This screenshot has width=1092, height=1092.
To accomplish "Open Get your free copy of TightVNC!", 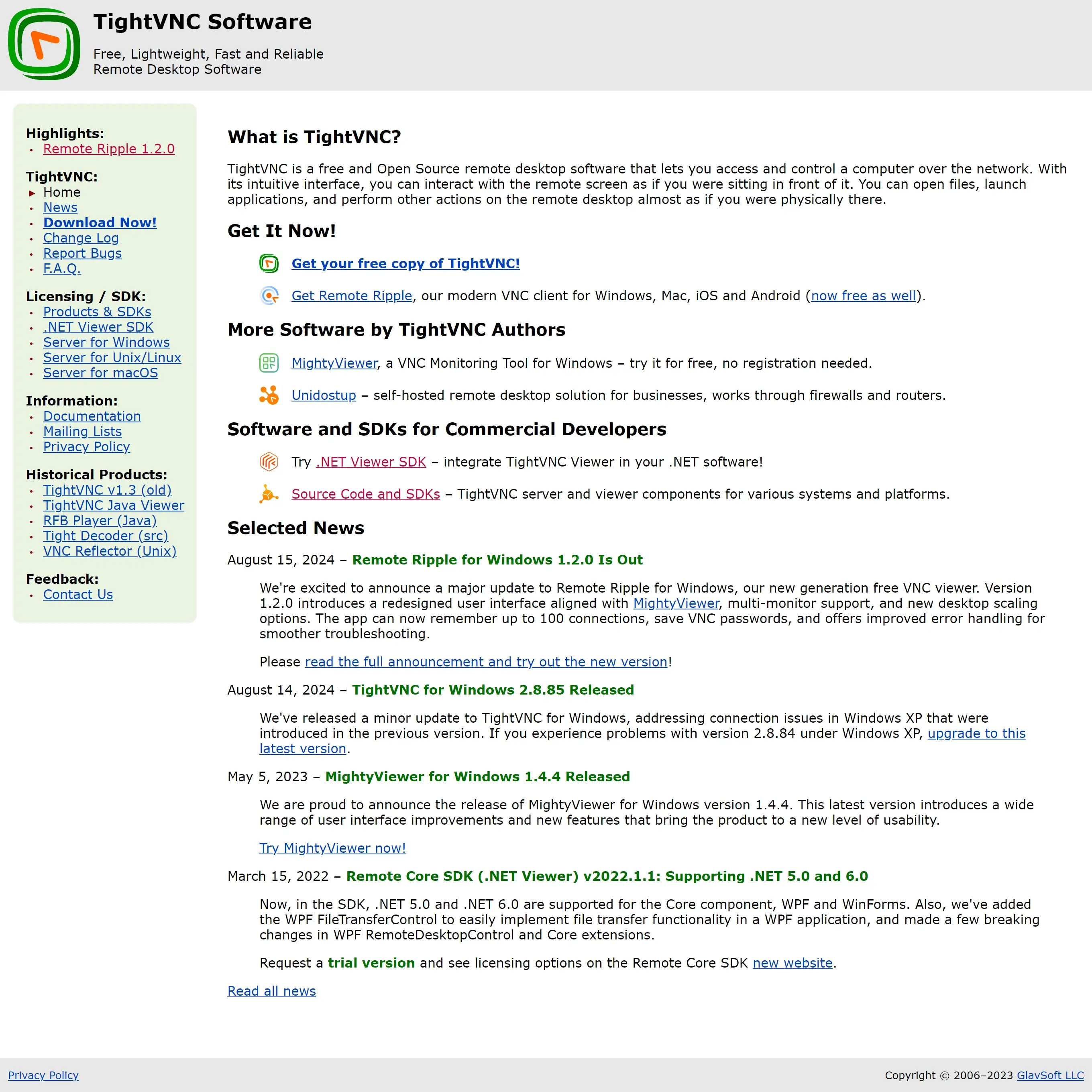I will click(406, 263).
